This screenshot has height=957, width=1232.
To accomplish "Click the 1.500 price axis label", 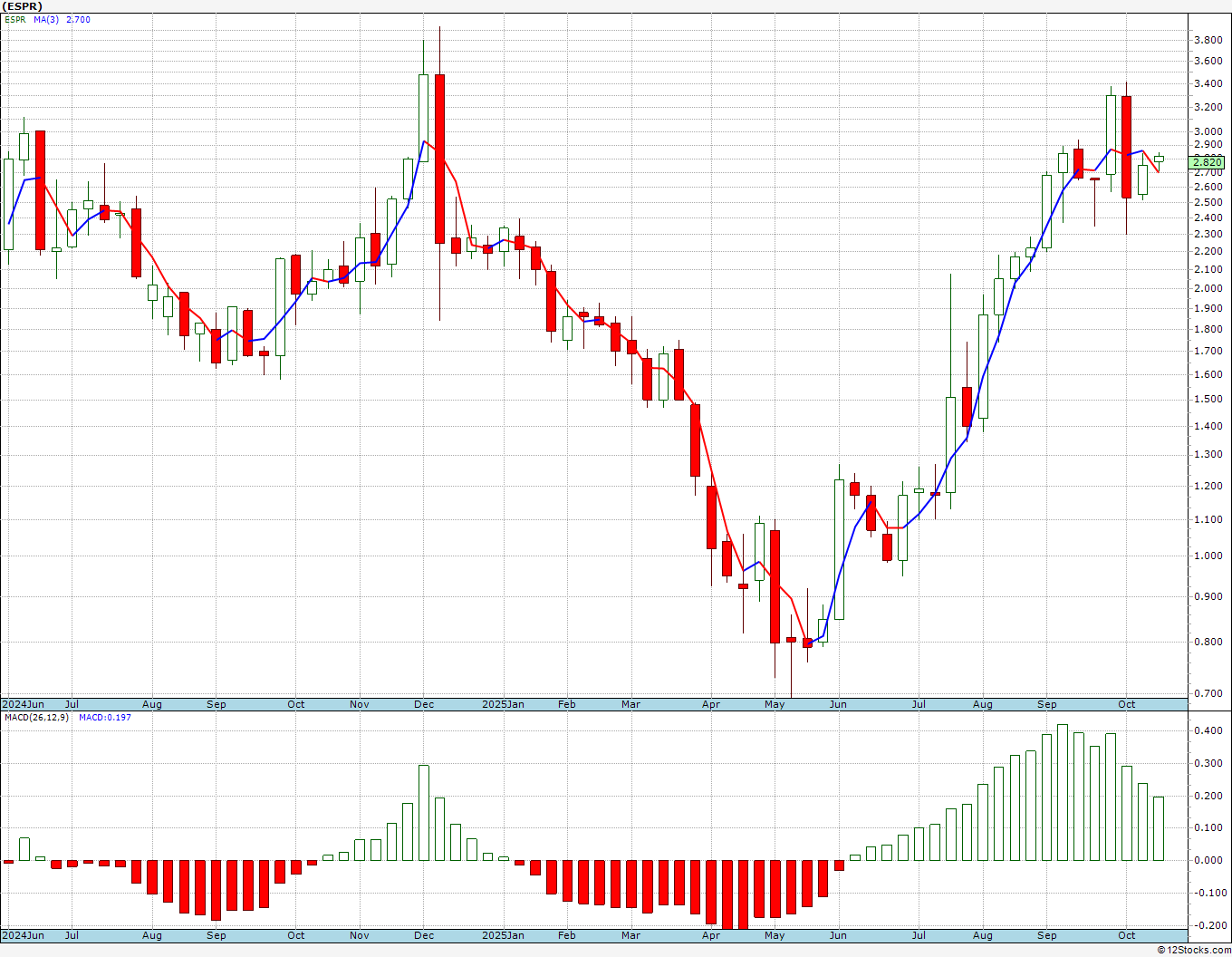I will (x=1208, y=399).
